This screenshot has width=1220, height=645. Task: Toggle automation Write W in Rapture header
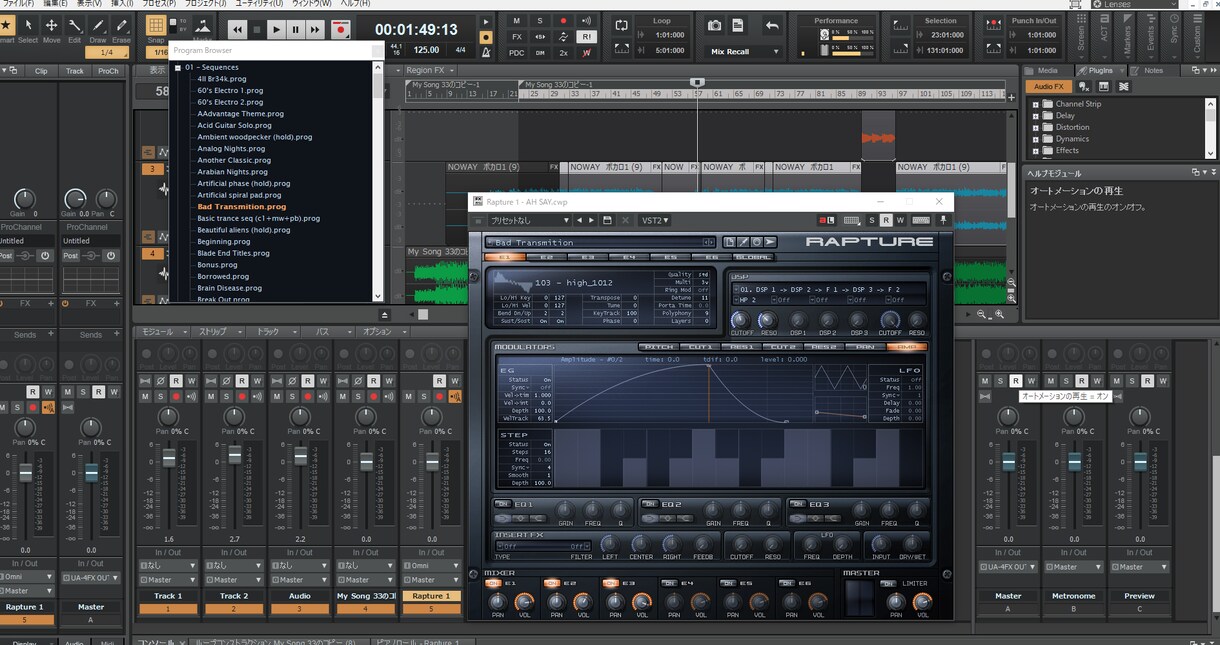tap(898, 220)
